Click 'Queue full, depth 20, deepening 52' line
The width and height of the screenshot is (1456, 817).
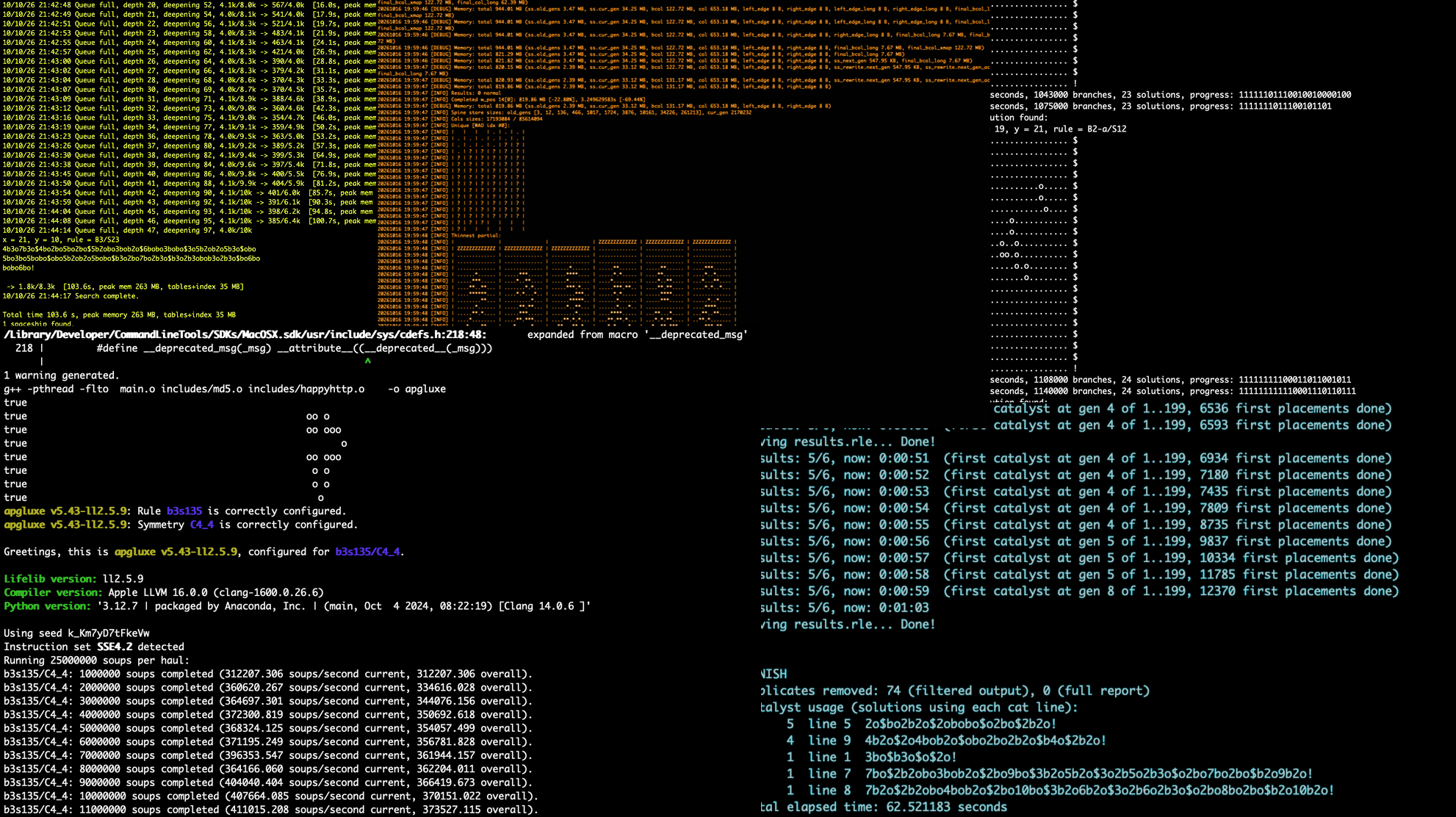pyautogui.click(x=190, y=5)
